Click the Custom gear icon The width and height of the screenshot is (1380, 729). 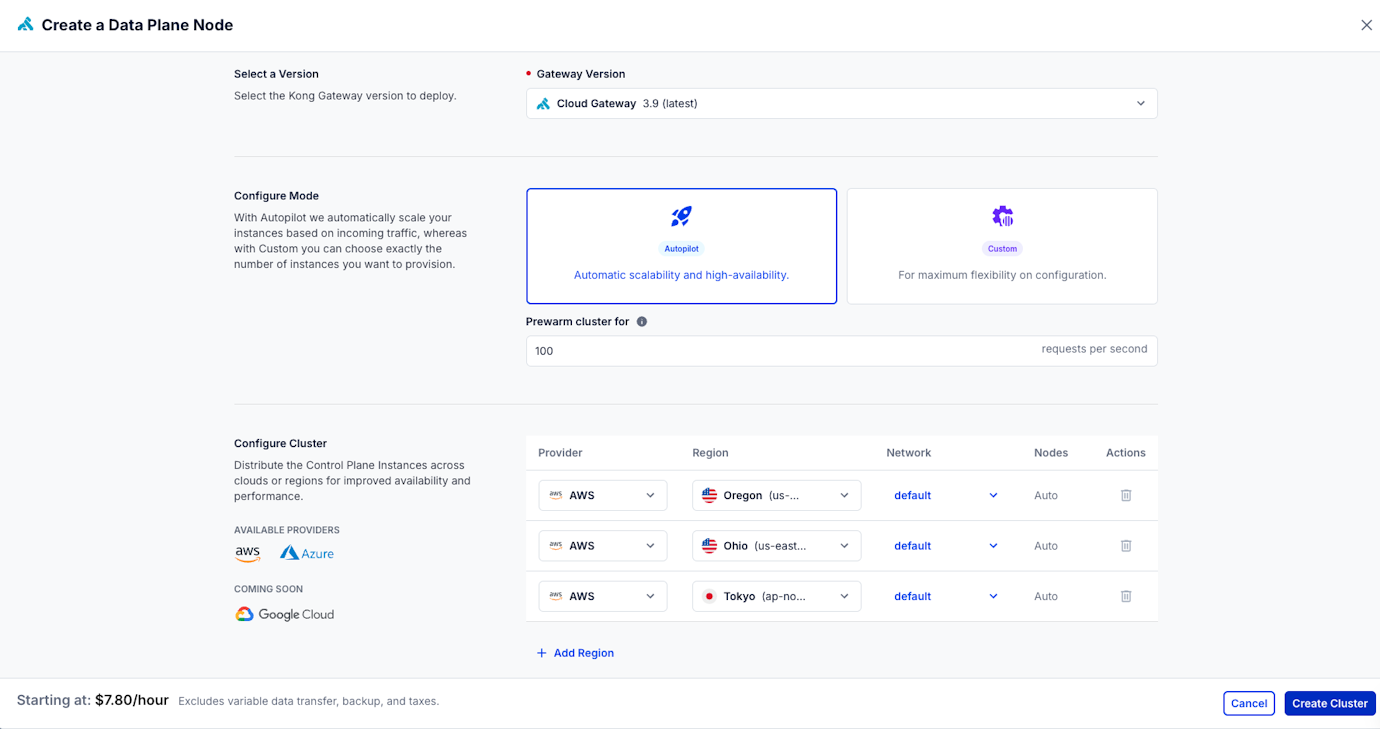coord(1002,216)
